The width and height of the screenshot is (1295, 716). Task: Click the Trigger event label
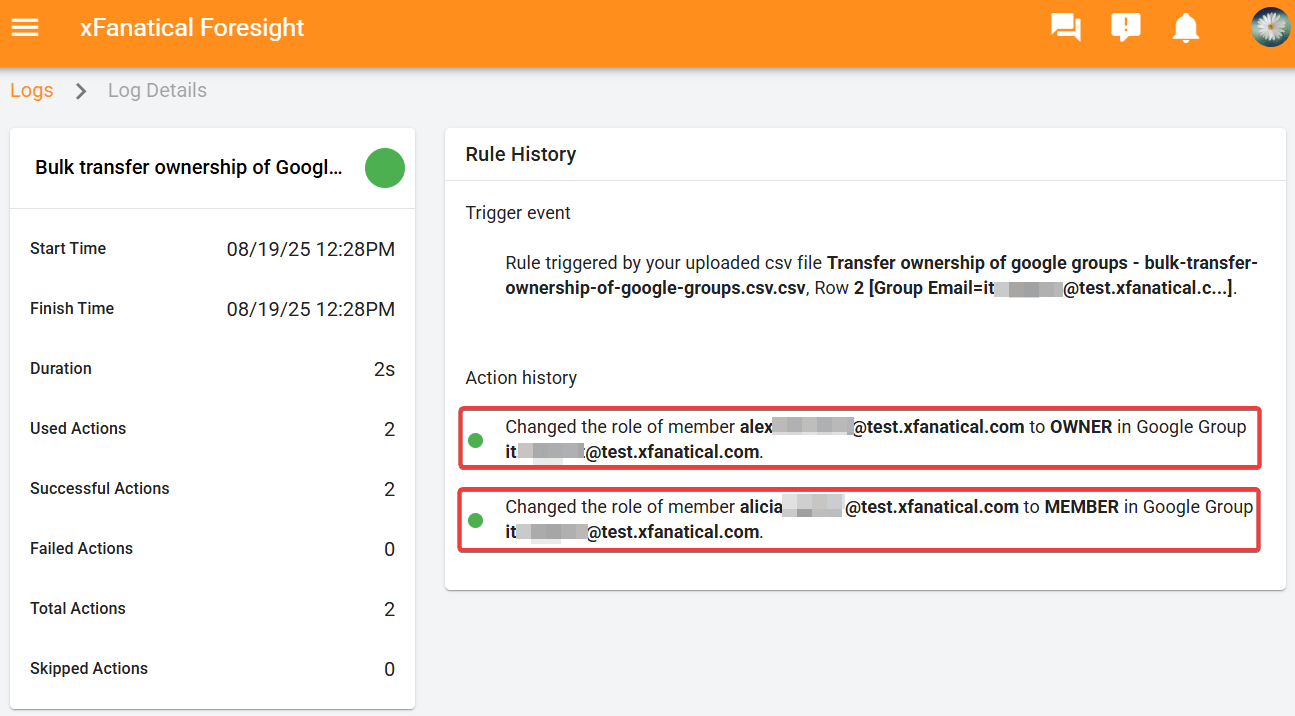pos(518,213)
